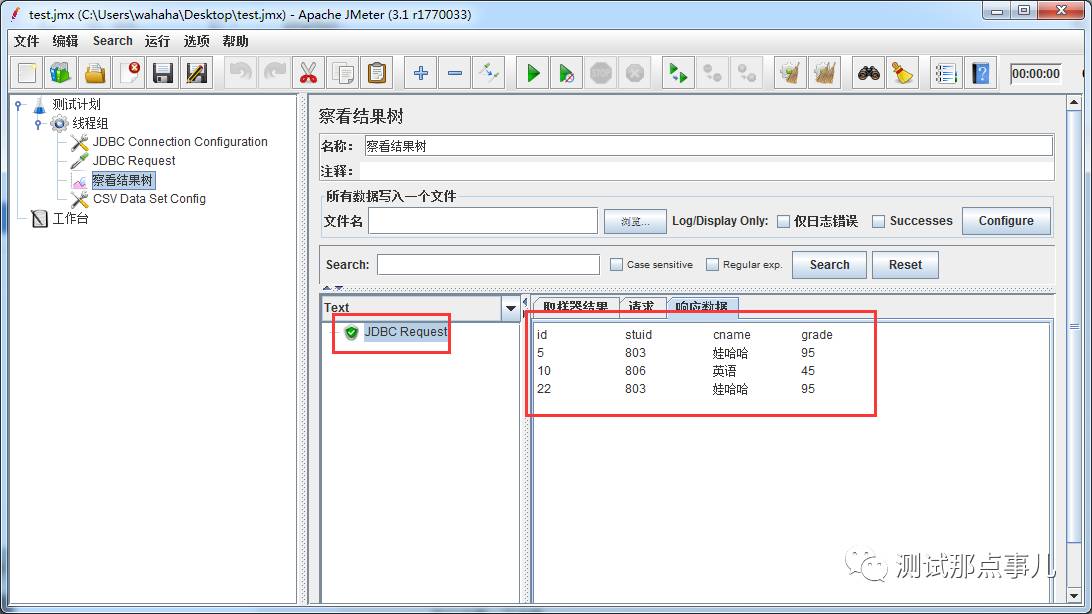Collapse the 线程组 tree node

[39, 124]
